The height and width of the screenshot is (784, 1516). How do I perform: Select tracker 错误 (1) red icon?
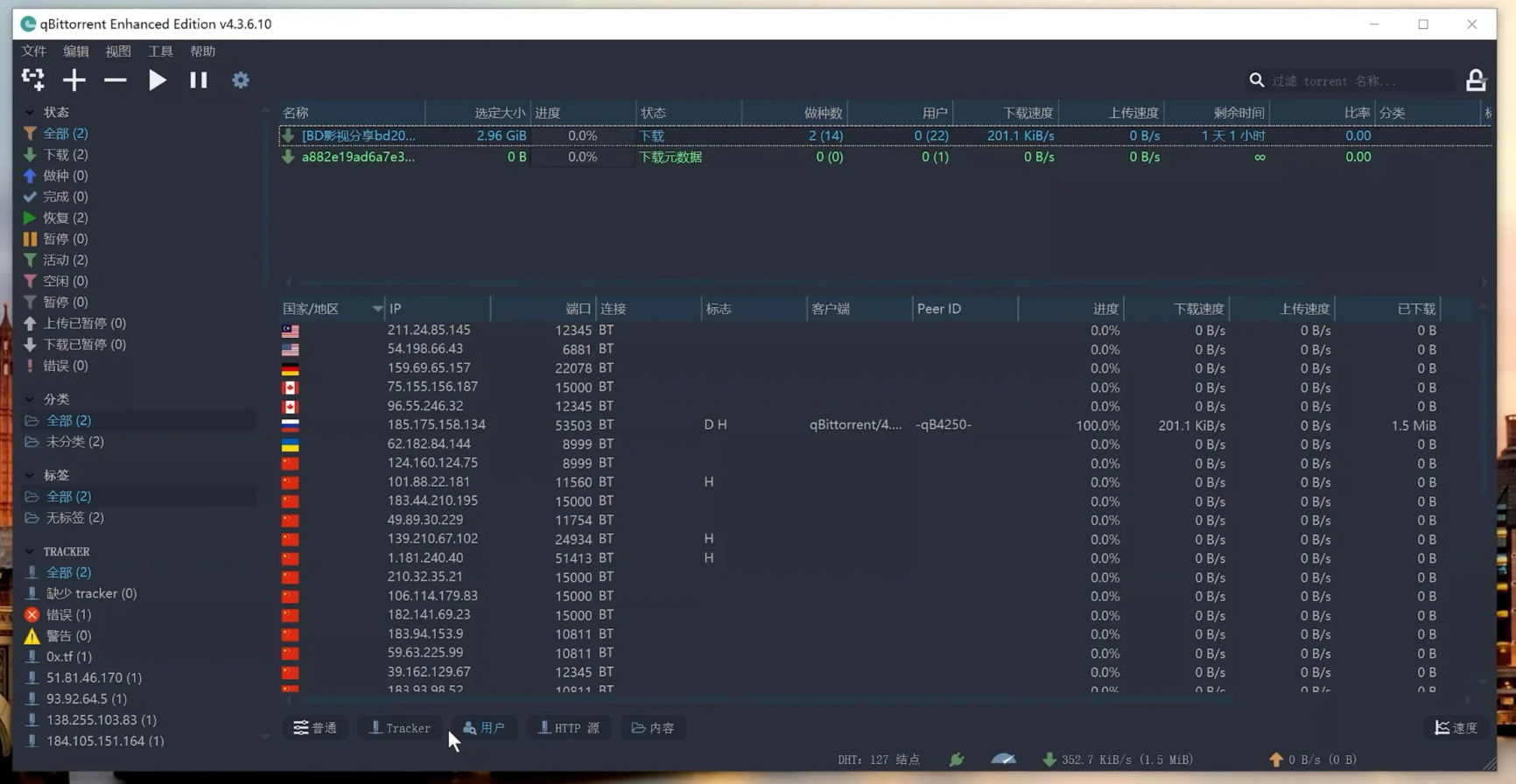[x=32, y=615]
